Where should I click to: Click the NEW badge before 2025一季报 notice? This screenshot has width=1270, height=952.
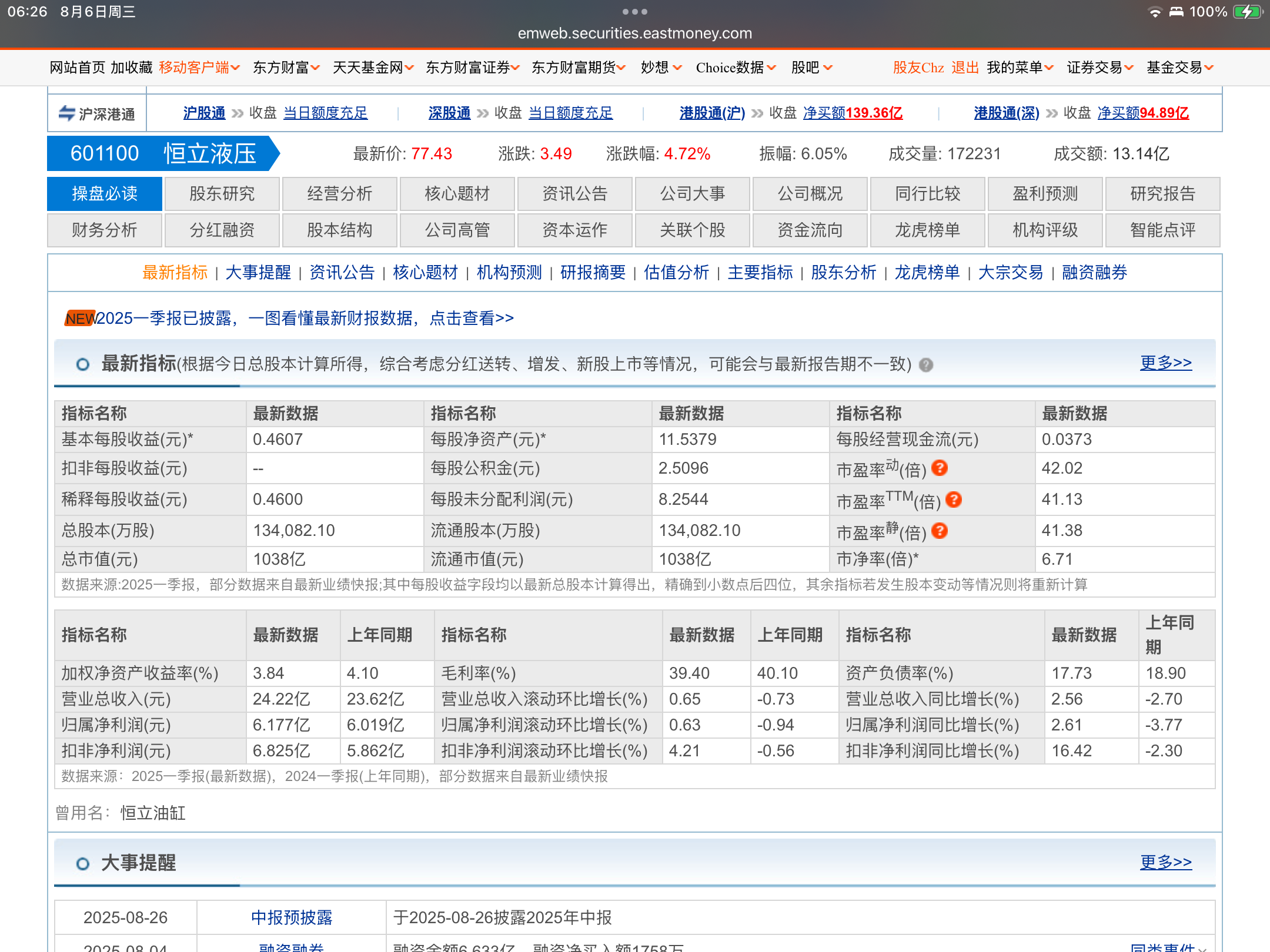click(80, 319)
